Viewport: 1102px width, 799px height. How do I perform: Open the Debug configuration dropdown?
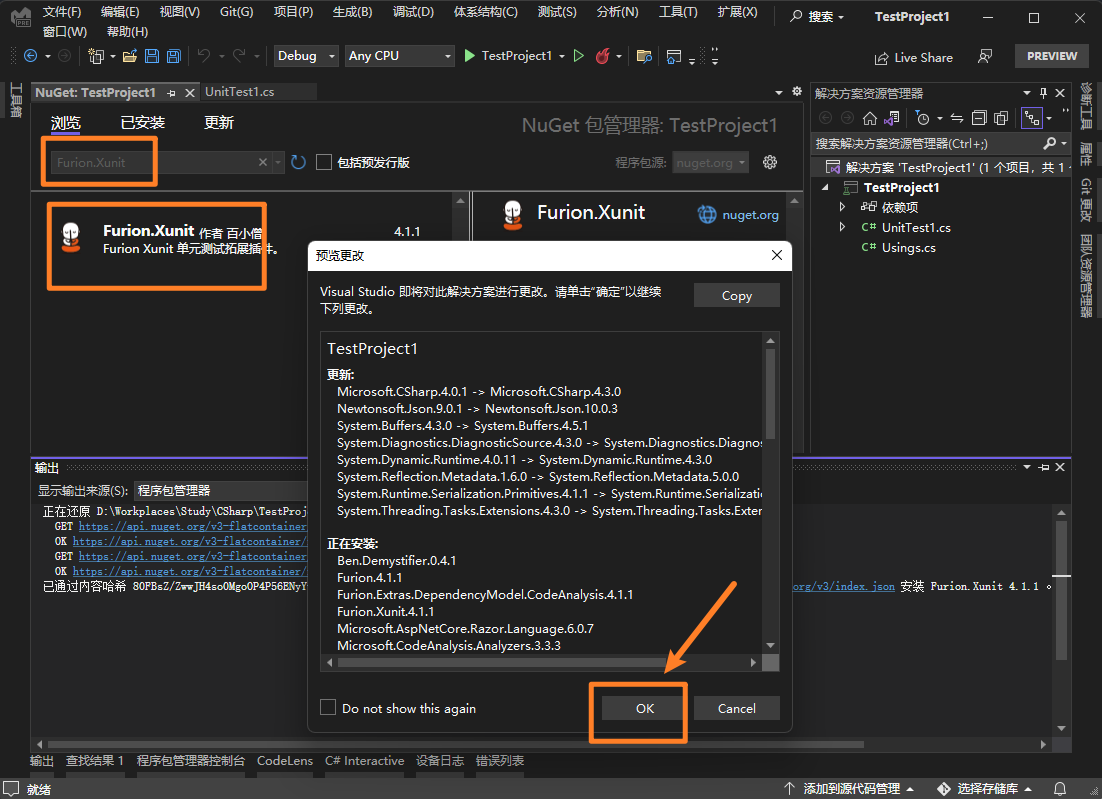[x=306, y=56]
